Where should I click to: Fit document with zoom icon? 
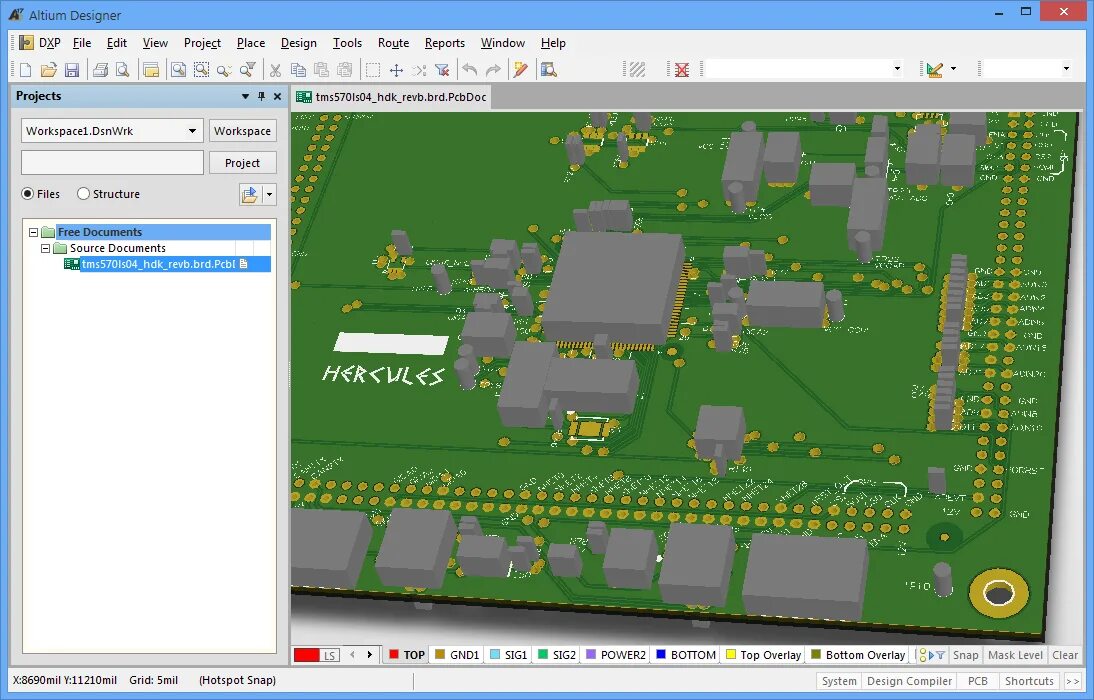pyautogui.click(x=179, y=70)
